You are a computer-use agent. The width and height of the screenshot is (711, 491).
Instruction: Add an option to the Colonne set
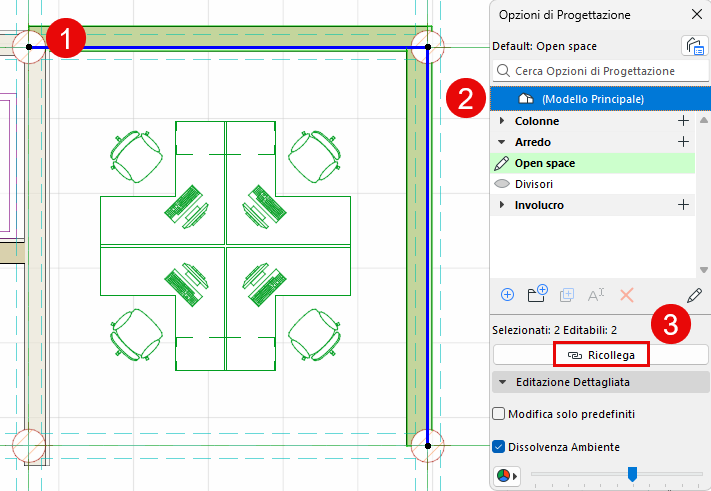pyautogui.click(x=683, y=121)
